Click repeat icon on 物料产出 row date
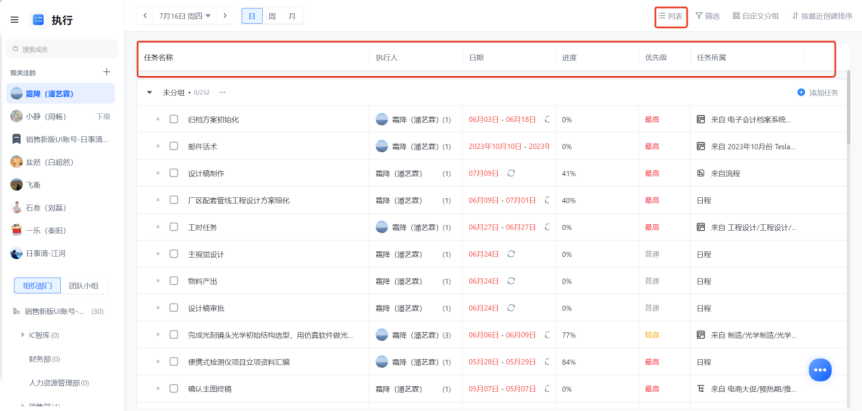The height and width of the screenshot is (411, 862). pos(511,281)
